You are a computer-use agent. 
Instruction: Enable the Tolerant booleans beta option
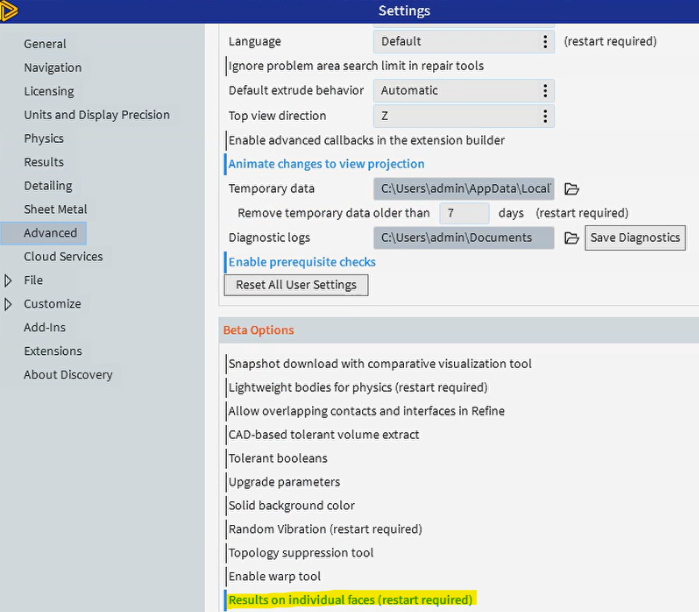[x=278, y=458]
